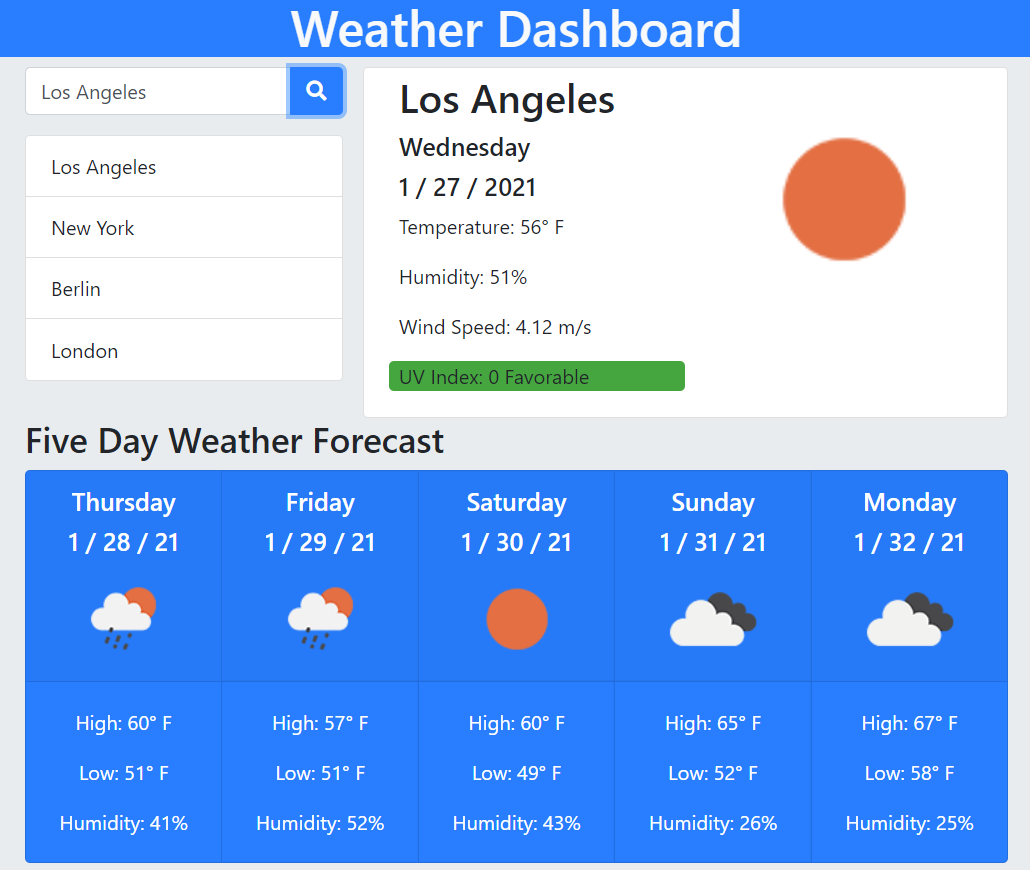1030x870 pixels.
Task: Click the magnifying glass search button
Action: (x=316, y=91)
